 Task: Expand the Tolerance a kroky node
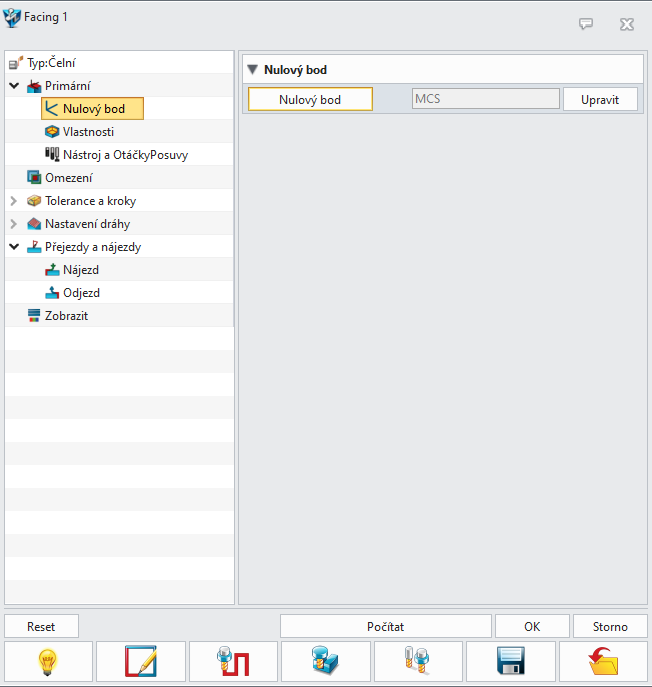(x=14, y=201)
